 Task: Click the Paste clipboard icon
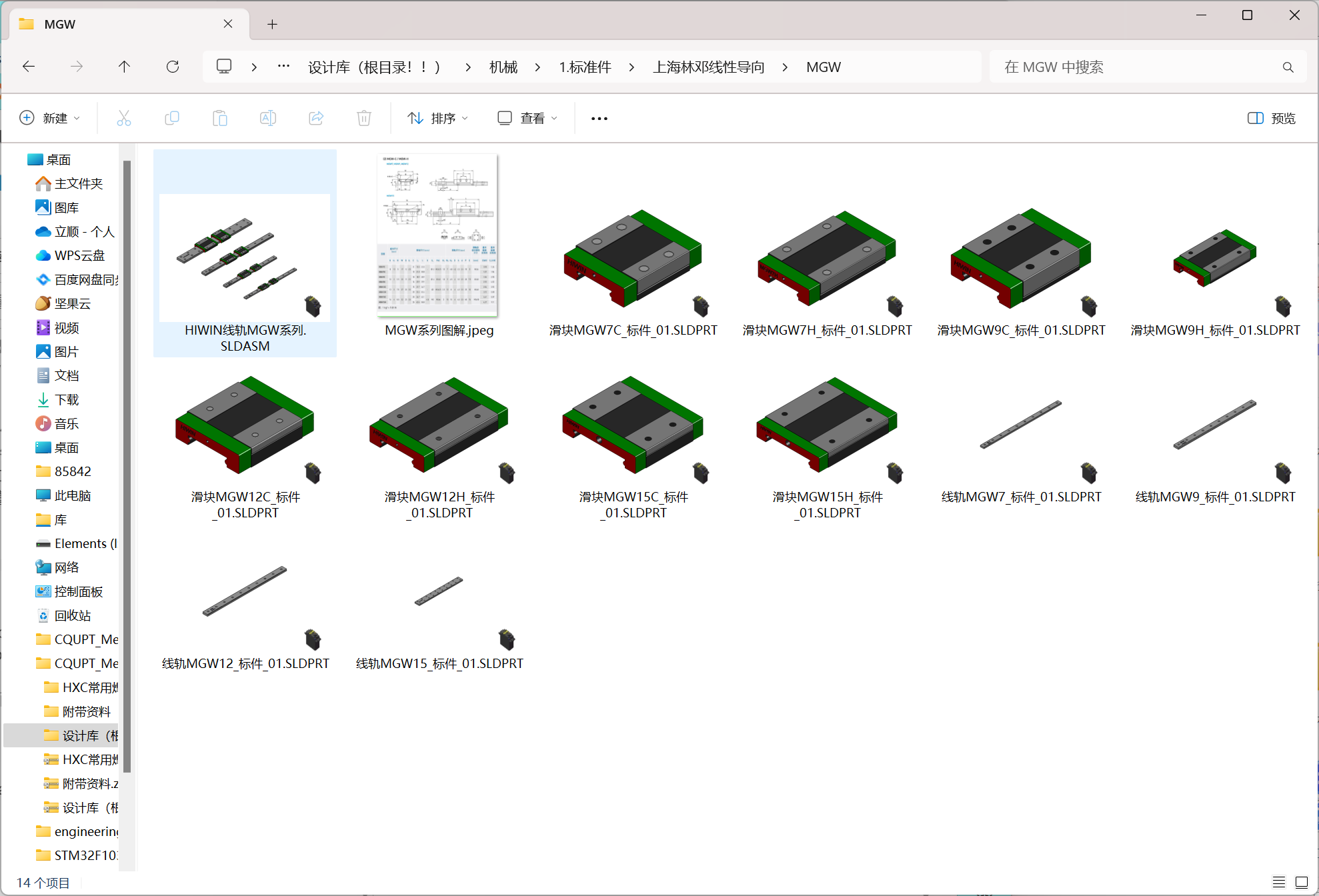tap(220, 118)
